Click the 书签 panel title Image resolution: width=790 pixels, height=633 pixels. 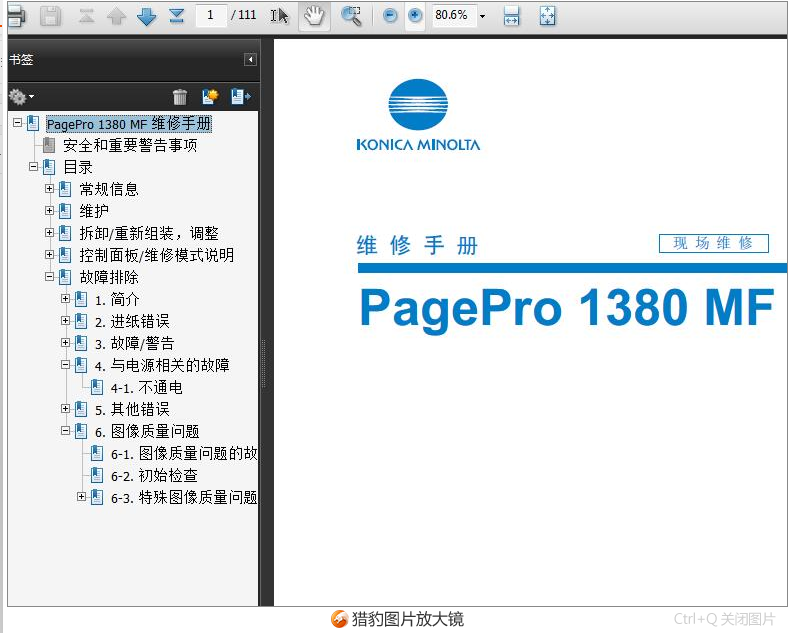pos(21,59)
